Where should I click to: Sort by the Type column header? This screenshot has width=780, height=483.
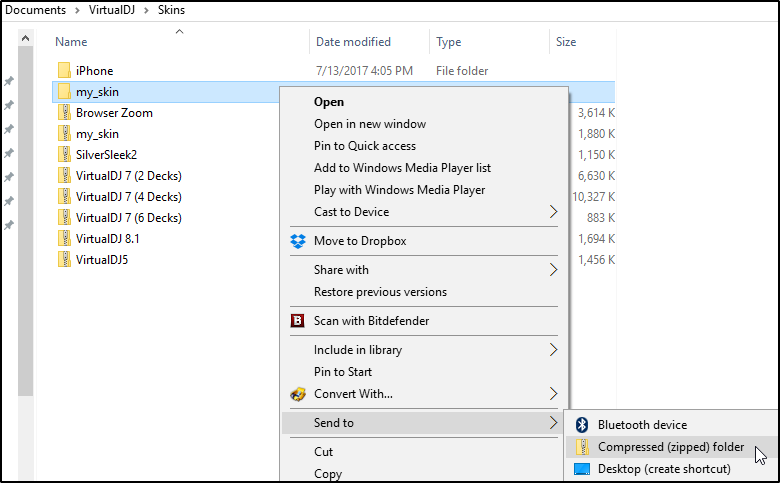[x=449, y=42]
